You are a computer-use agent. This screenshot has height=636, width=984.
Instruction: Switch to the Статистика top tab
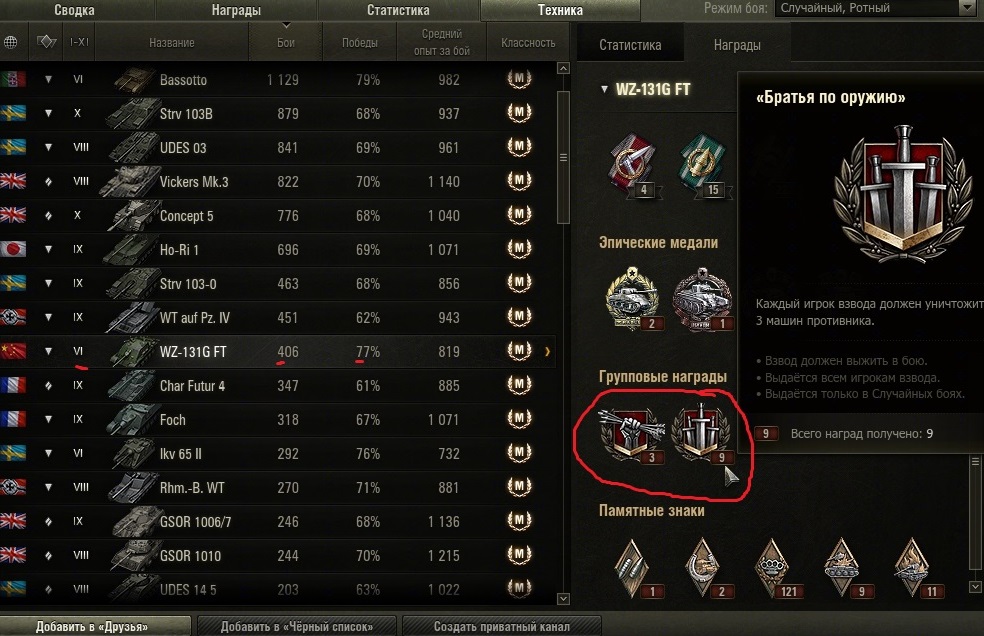398,10
